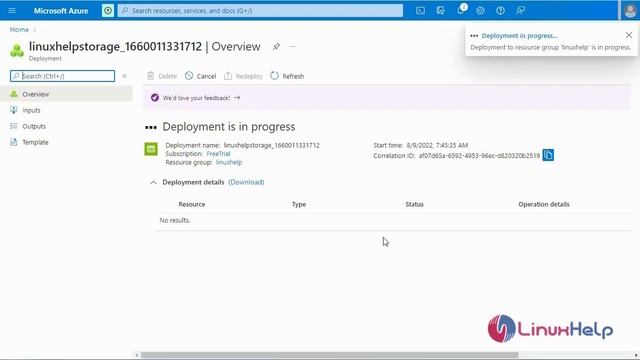Collapse the left menu with double chevron
Image resolution: width=640 pixels, height=360 pixels.
click(124, 76)
